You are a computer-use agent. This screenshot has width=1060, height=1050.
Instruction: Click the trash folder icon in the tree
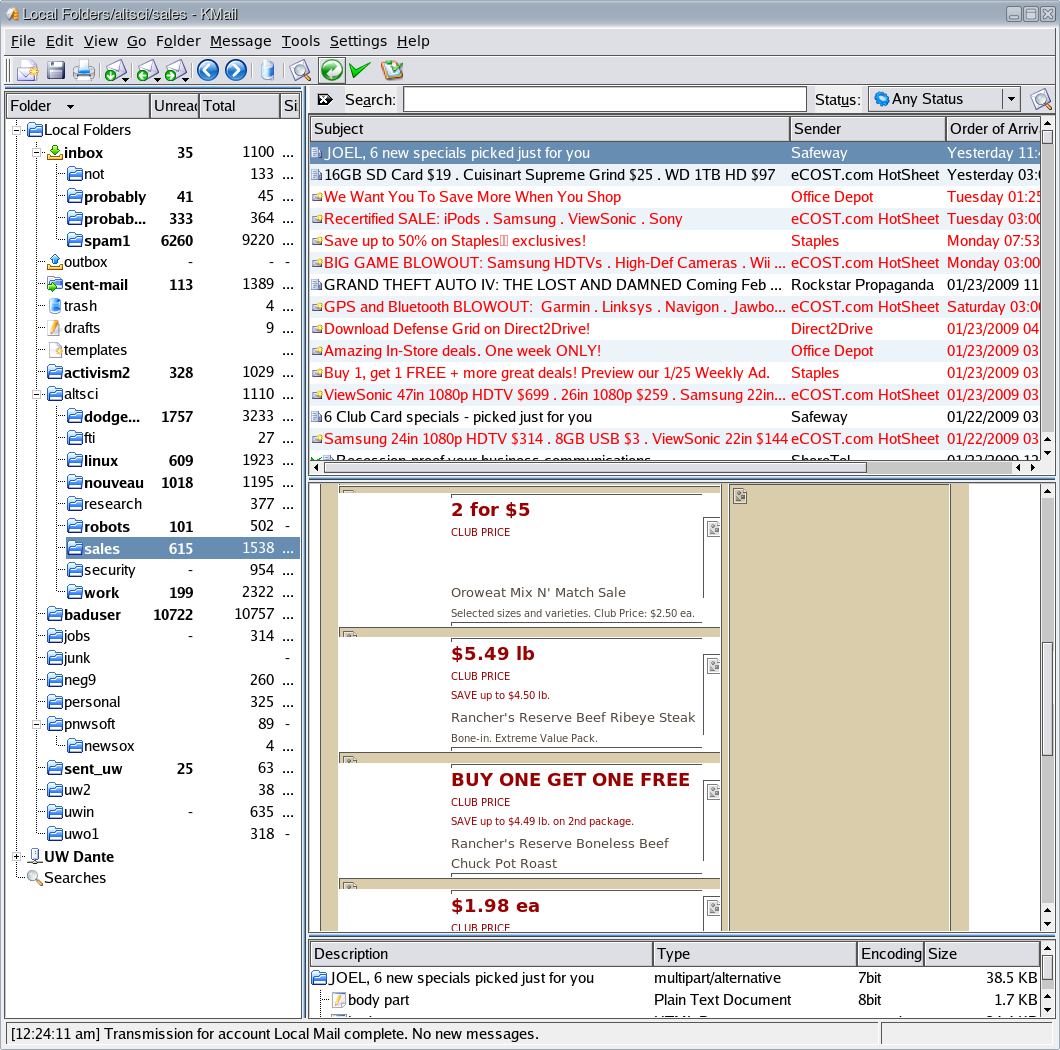point(55,306)
